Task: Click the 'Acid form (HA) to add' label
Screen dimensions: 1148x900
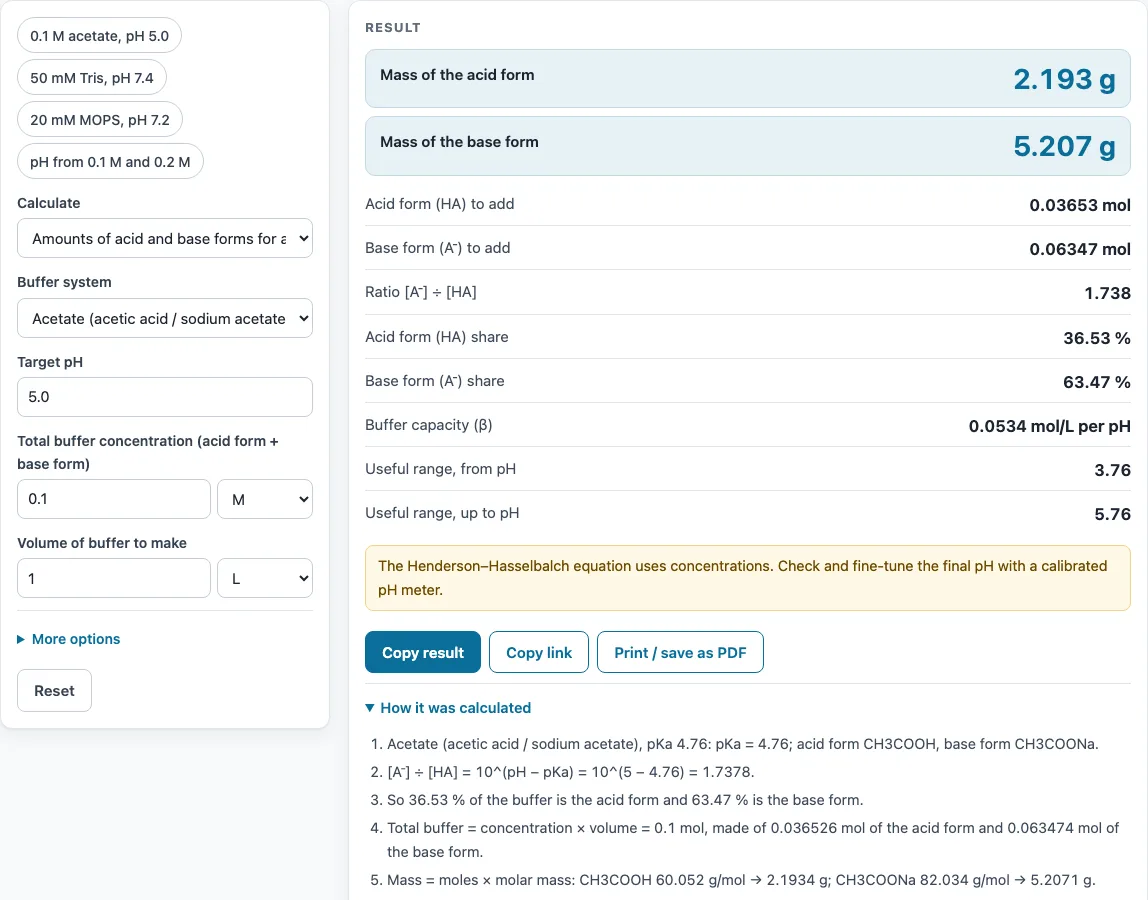Action: pyautogui.click(x=439, y=204)
